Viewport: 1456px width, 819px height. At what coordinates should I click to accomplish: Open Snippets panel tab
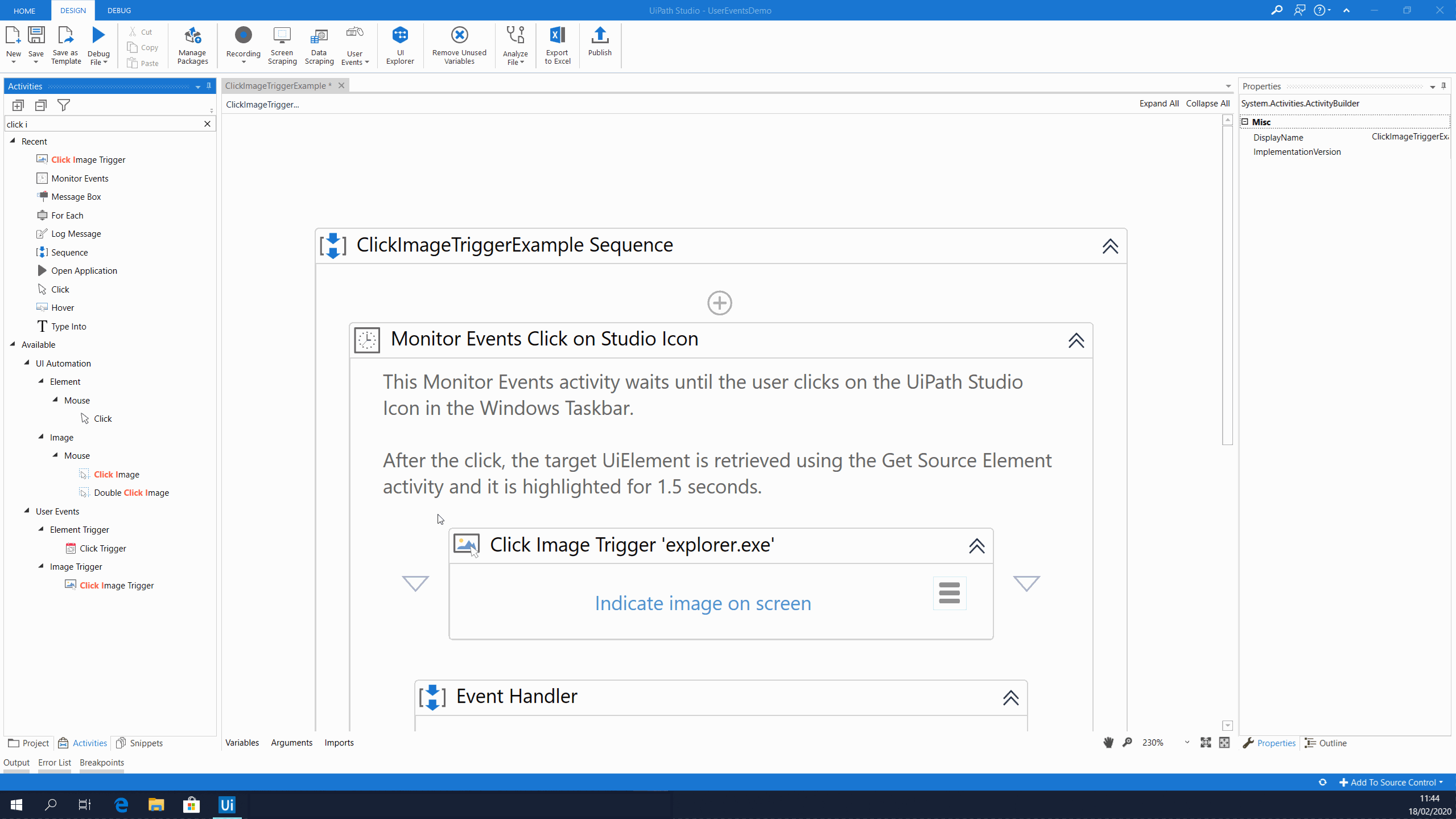point(139,743)
